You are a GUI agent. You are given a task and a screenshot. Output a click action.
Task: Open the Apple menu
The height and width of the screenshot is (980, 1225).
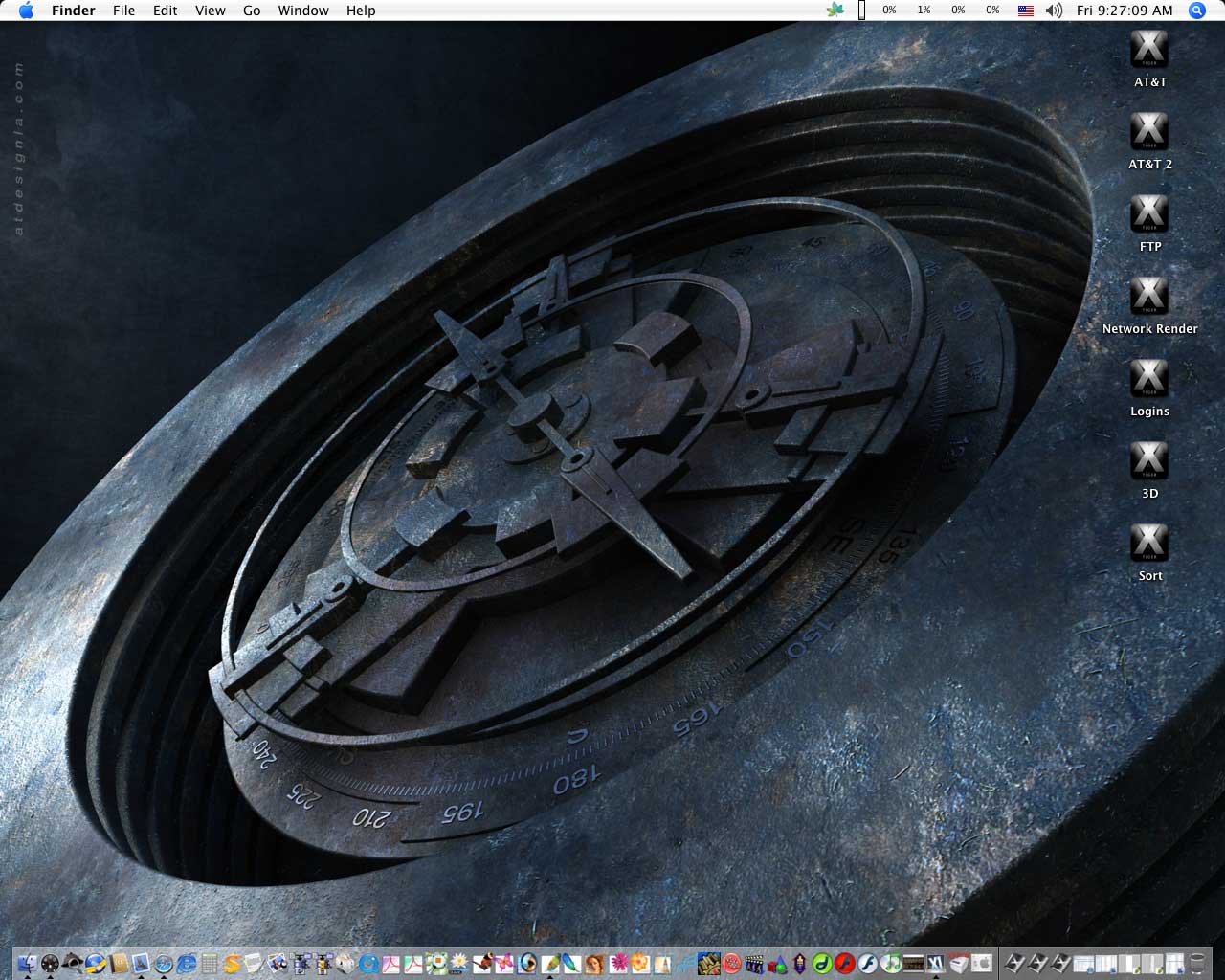[x=26, y=11]
